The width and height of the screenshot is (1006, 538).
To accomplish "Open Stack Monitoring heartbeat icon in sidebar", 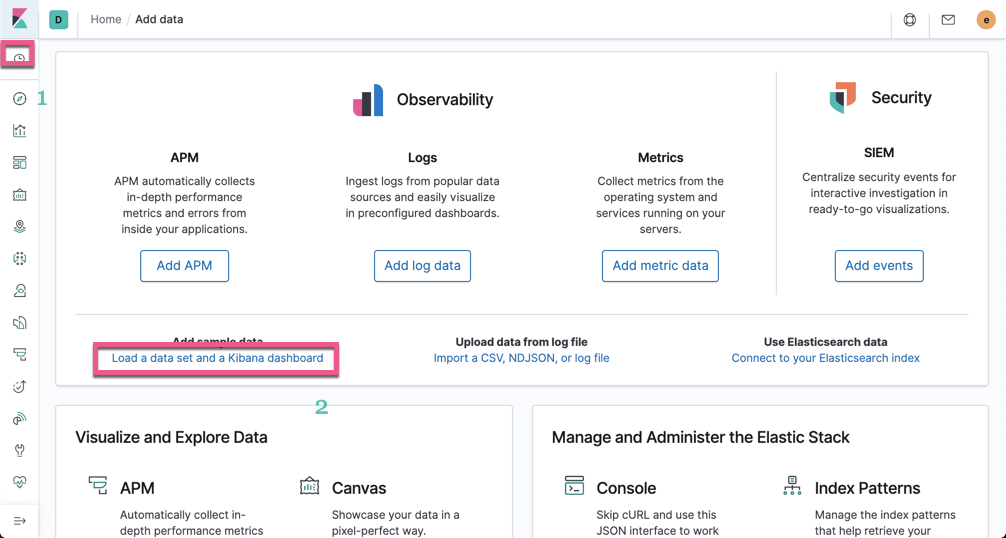I will 19,482.
